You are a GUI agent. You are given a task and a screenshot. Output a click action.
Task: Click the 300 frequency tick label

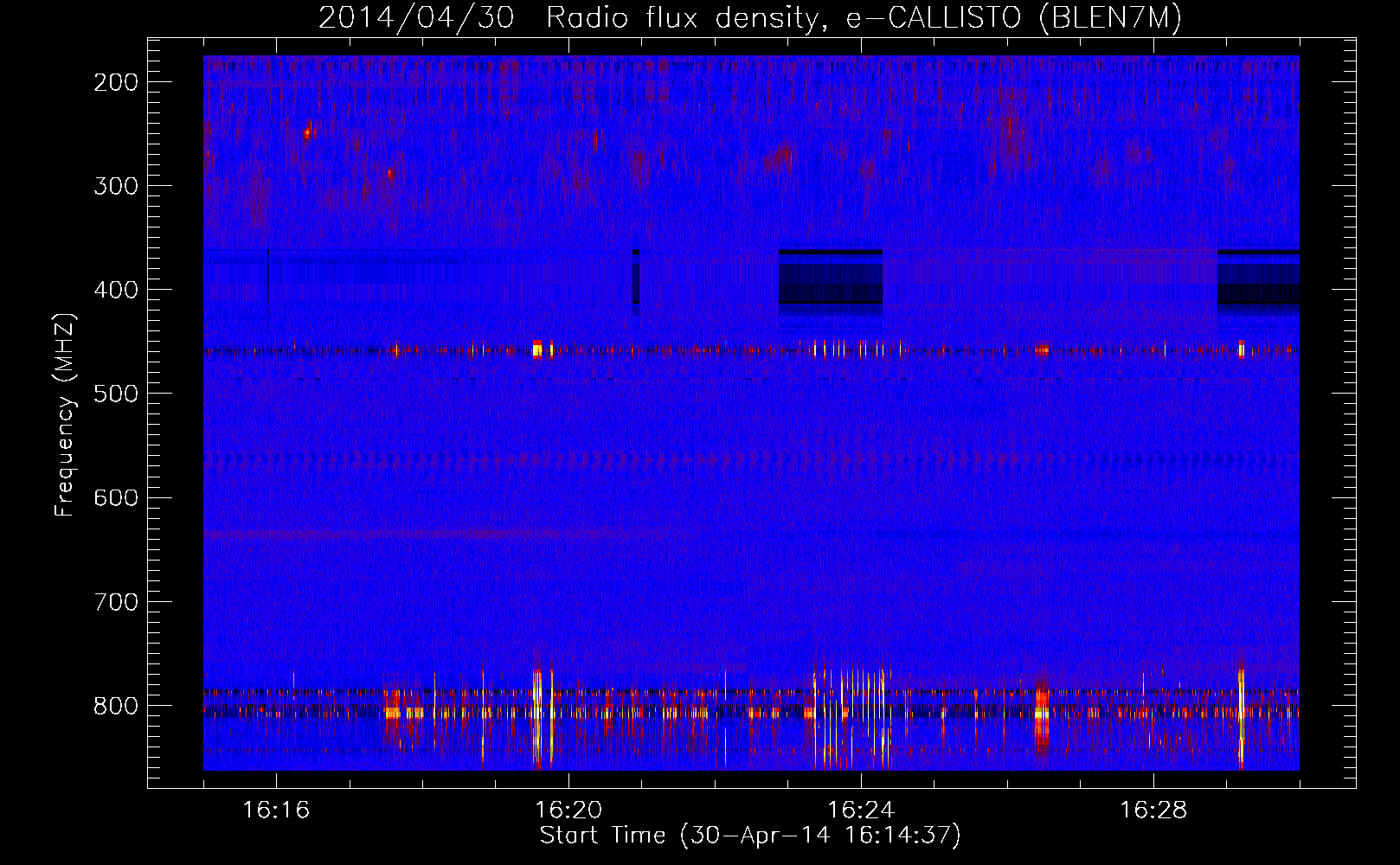116,186
